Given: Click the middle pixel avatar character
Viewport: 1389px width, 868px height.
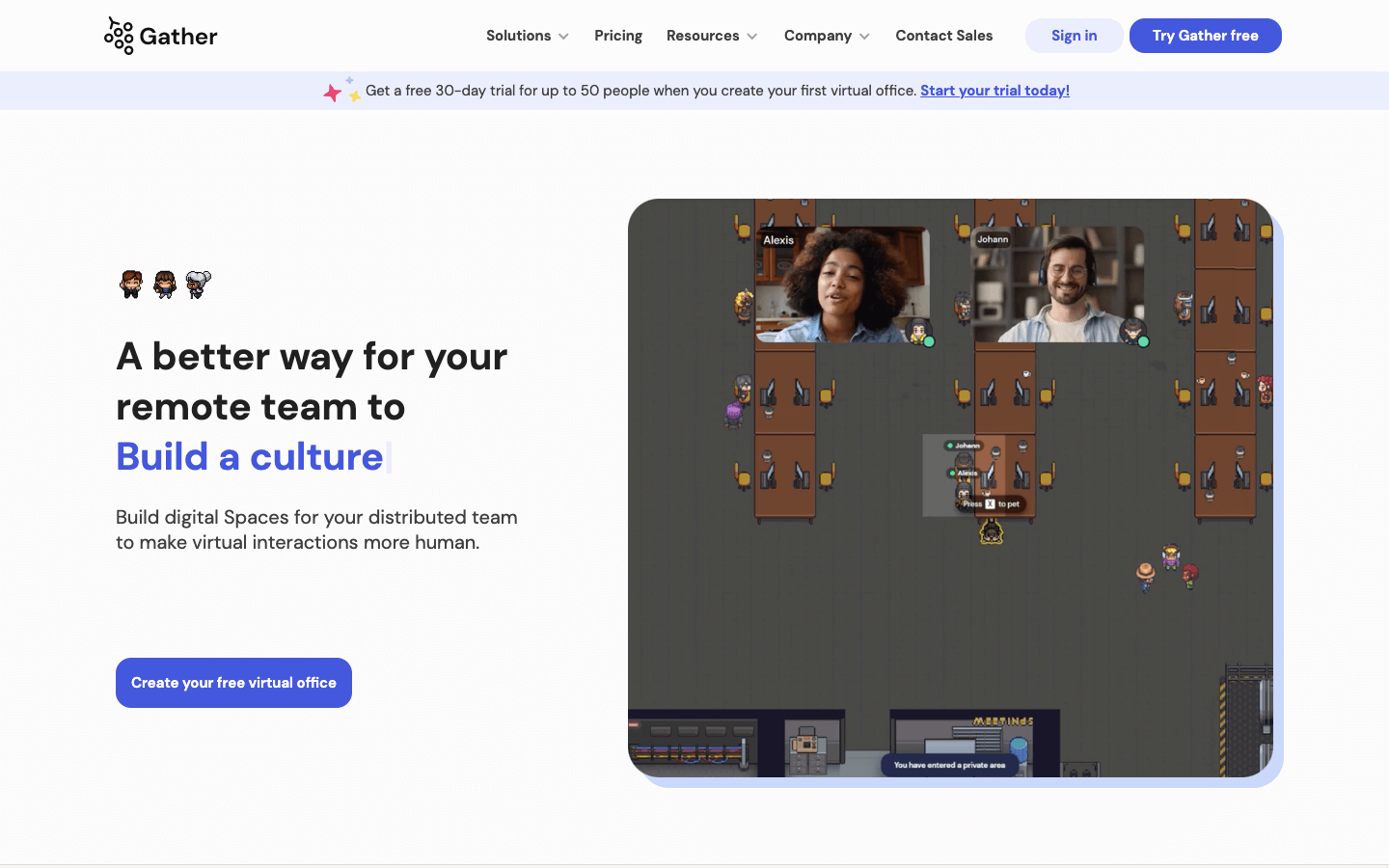Looking at the screenshot, I should (x=165, y=285).
